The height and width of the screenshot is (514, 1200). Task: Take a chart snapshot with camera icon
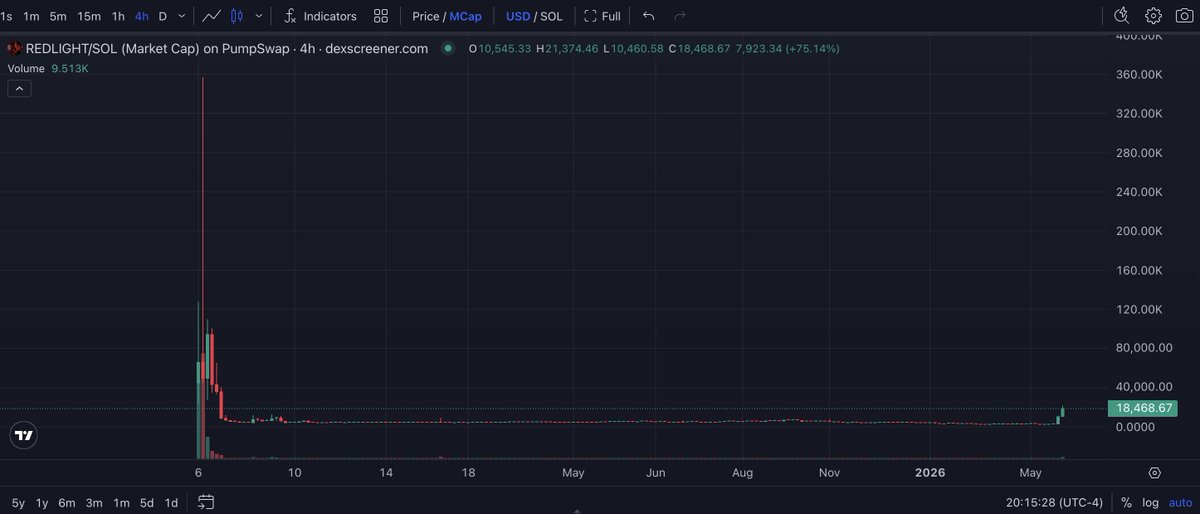(x=1183, y=16)
